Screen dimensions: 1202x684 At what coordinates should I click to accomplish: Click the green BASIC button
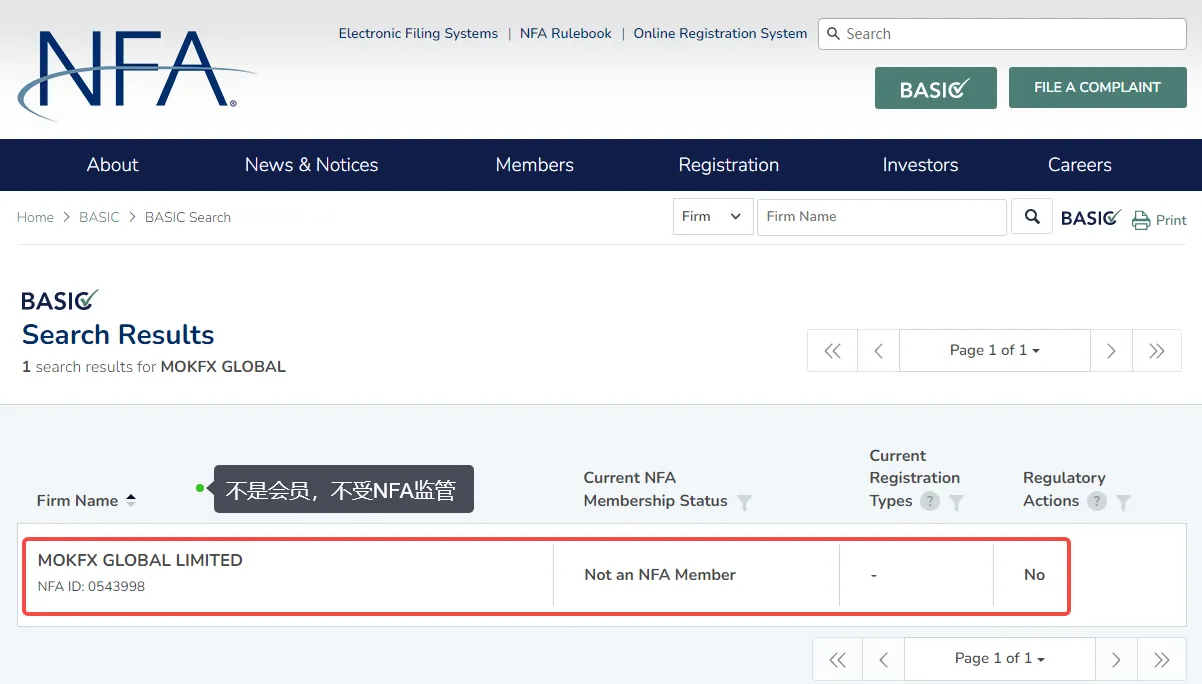936,88
